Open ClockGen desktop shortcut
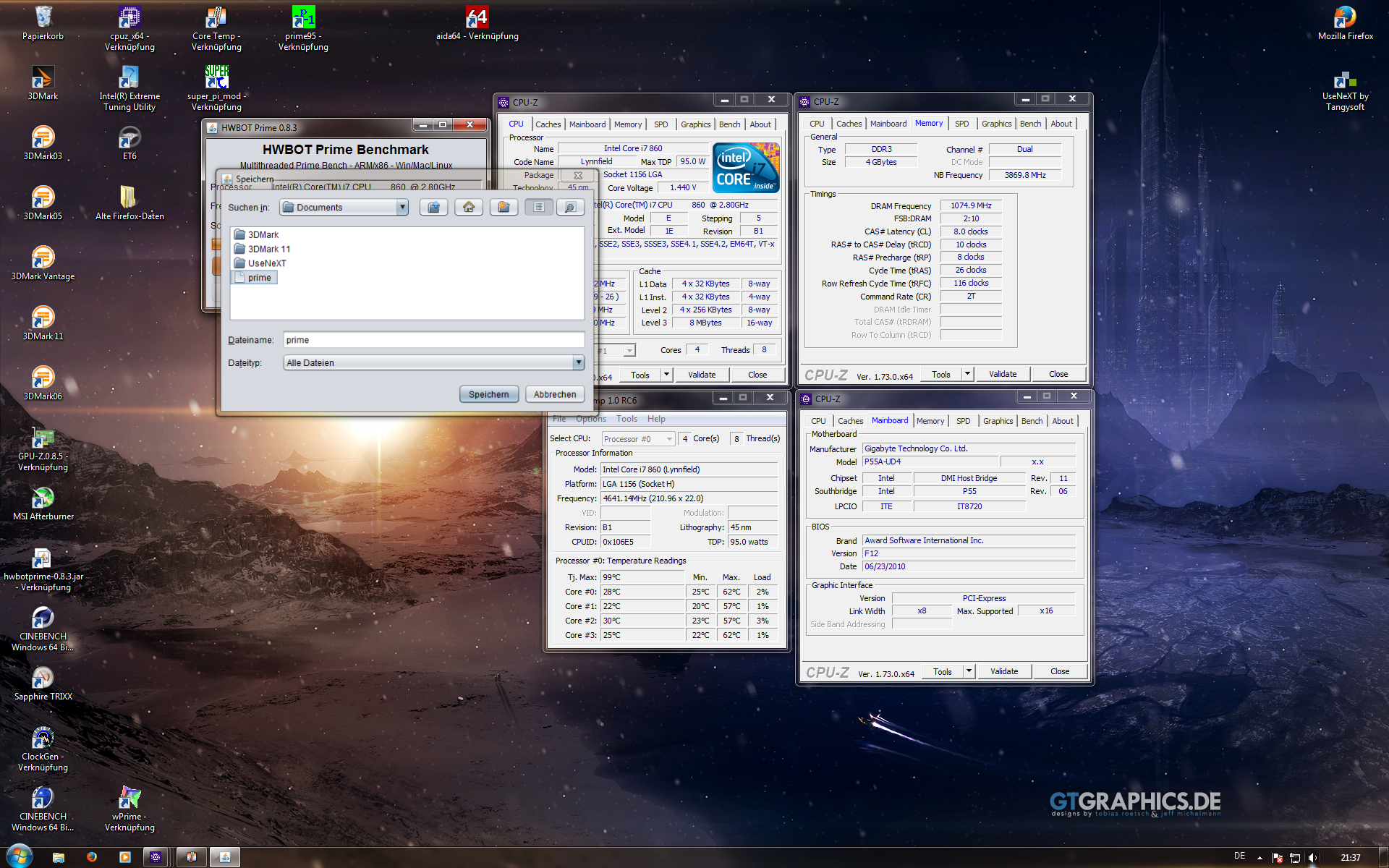1389x868 pixels. click(x=43, y=749)
